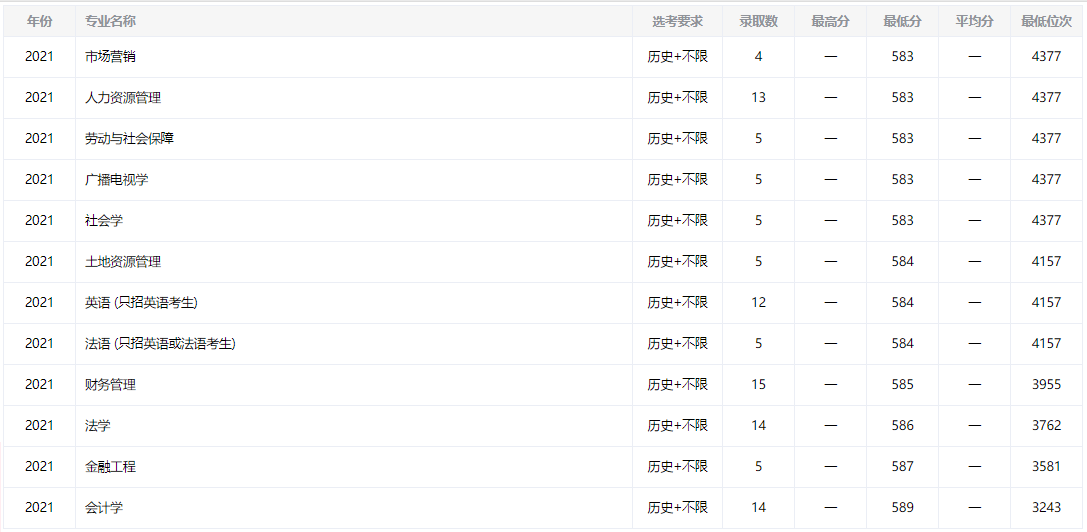
Task: Click the 广播电视学 major name
Action: 117,180
